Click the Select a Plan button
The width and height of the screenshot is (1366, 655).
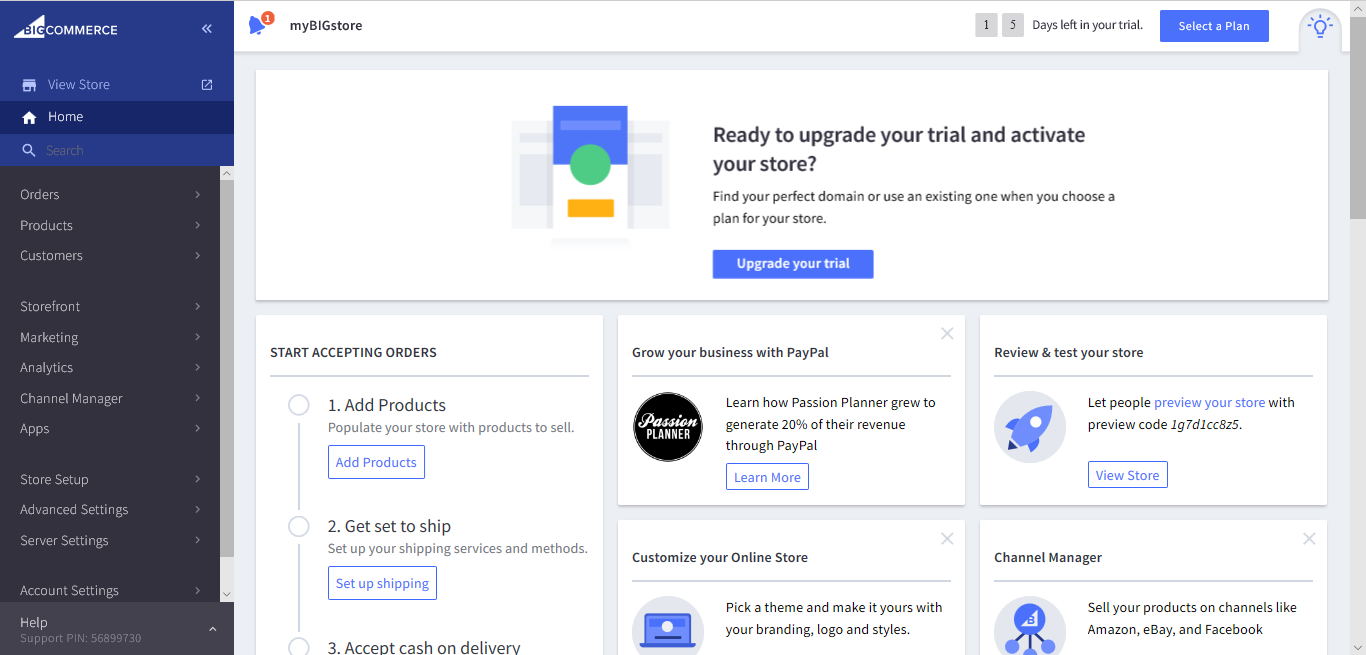[1213, 26]
